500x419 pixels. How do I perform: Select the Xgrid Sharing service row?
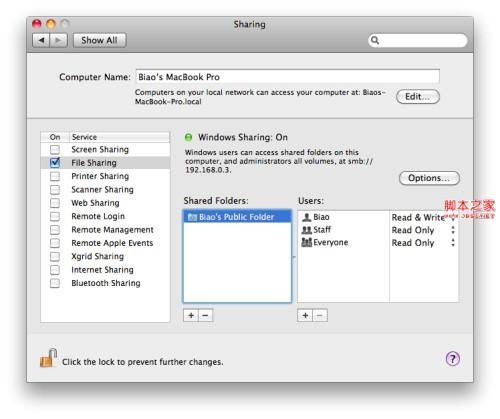[x=105, y=256]
